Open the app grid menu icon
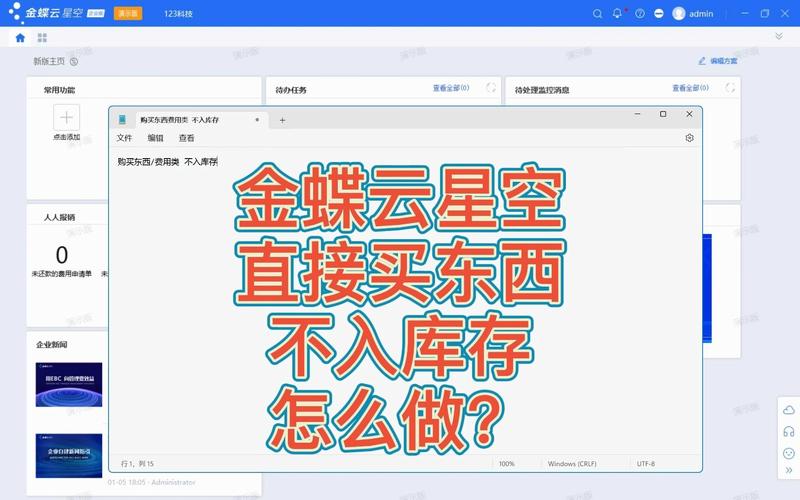This screenshot has width=800, height=500. pyautogui.click(x=42, y=38)
